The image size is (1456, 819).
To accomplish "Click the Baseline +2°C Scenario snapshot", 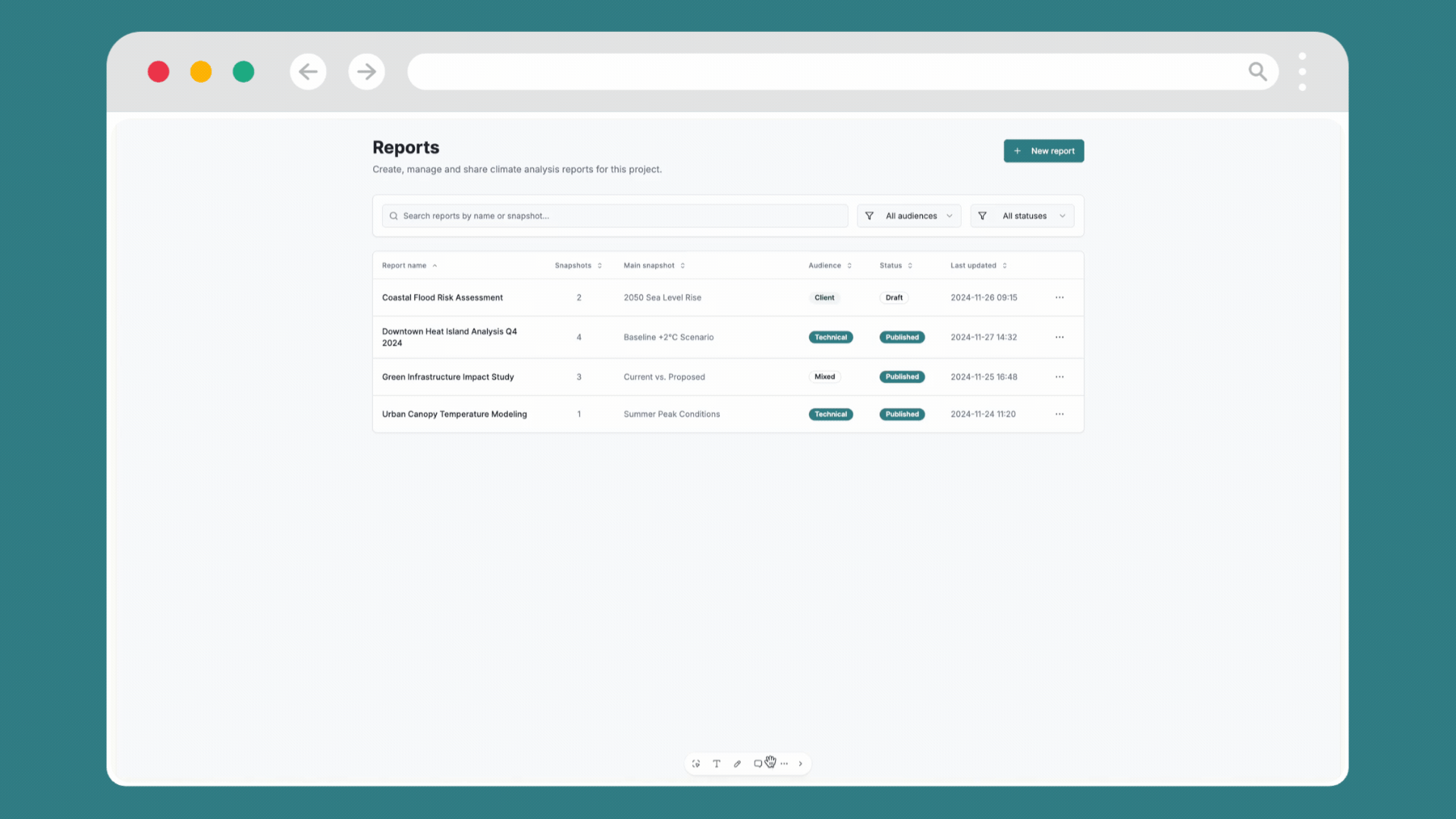I will tap(668, 337).
